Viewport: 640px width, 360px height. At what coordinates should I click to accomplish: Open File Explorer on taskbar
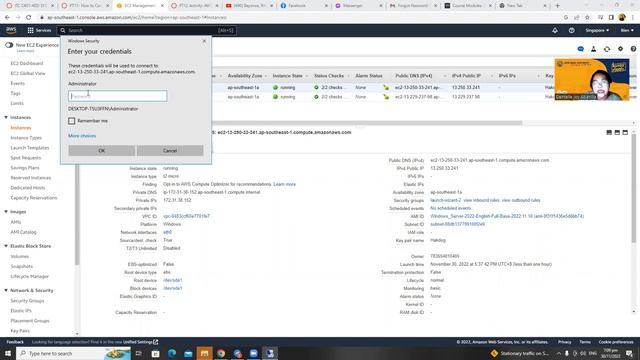tap(204, 353)
